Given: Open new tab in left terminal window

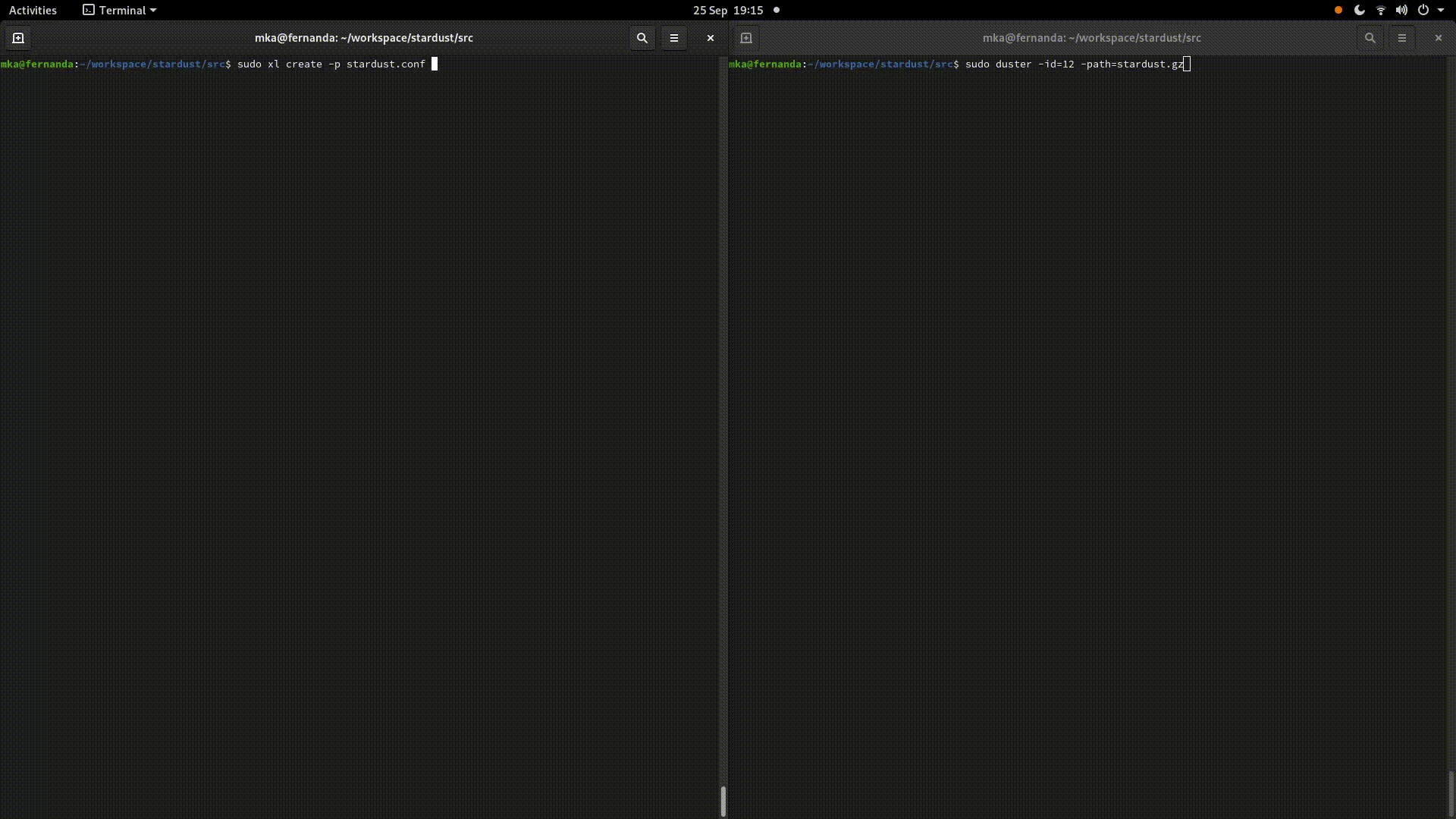Looking at the screenshot, I should pos(18,38).
